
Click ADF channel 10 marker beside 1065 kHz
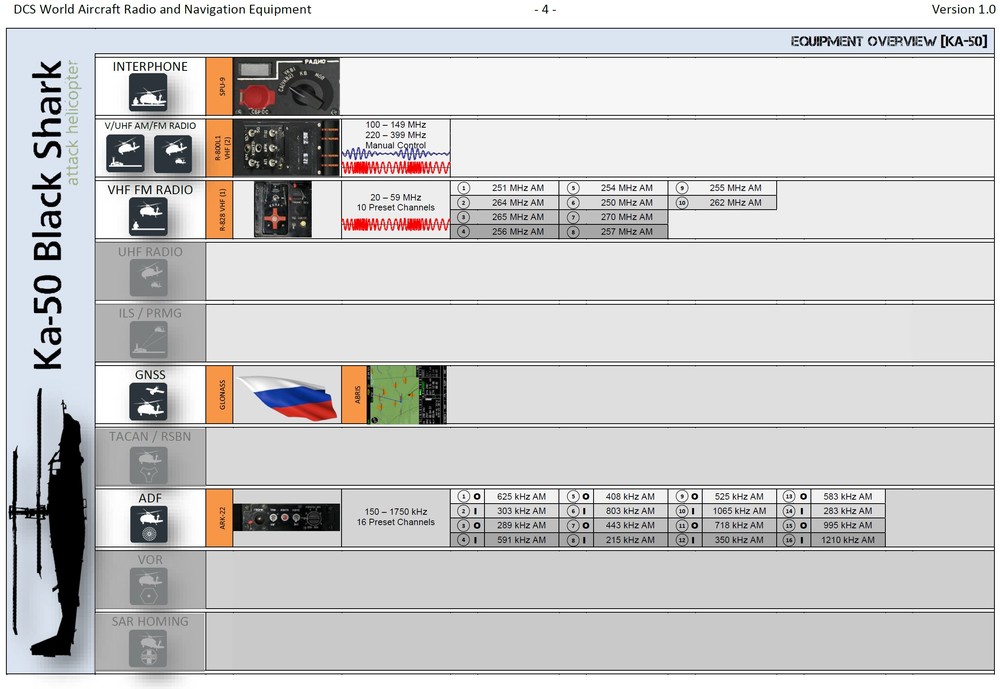tap(682, 511)
